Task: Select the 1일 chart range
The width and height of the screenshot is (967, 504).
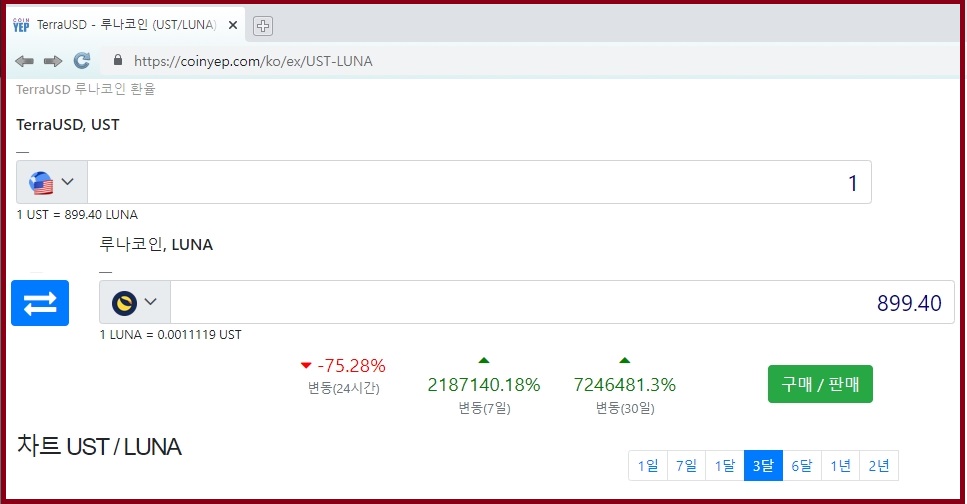Action: 648,466
